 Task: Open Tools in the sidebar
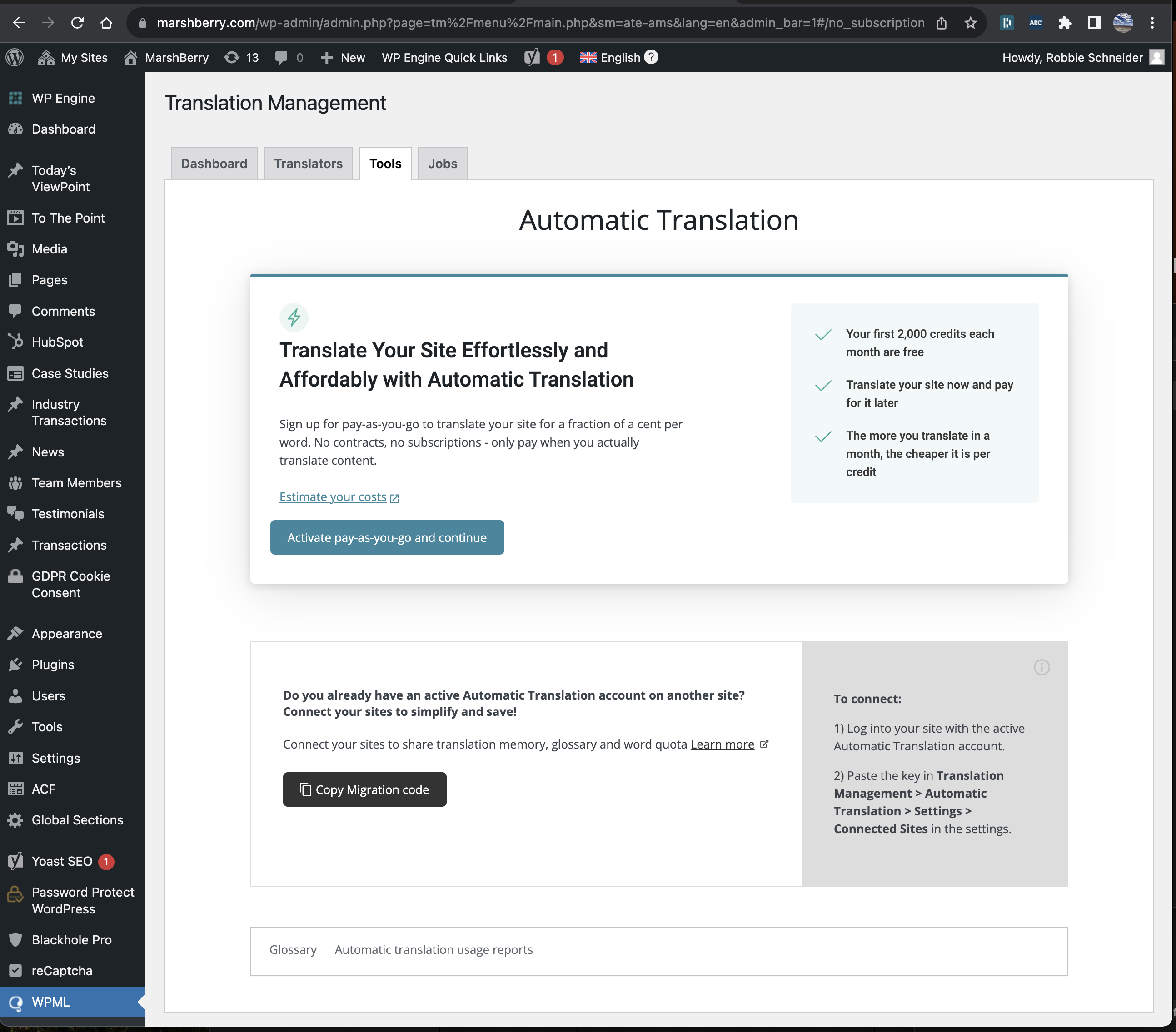click(x=72, y=727)
